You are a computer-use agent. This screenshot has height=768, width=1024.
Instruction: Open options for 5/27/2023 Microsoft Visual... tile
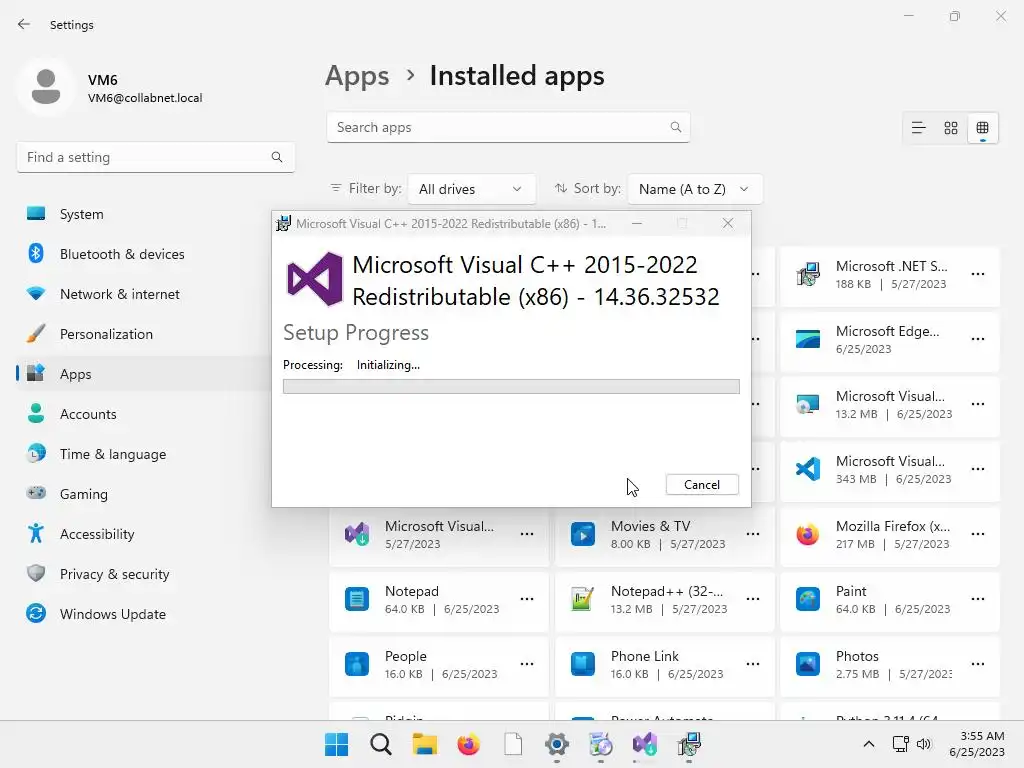click(527, 534)
